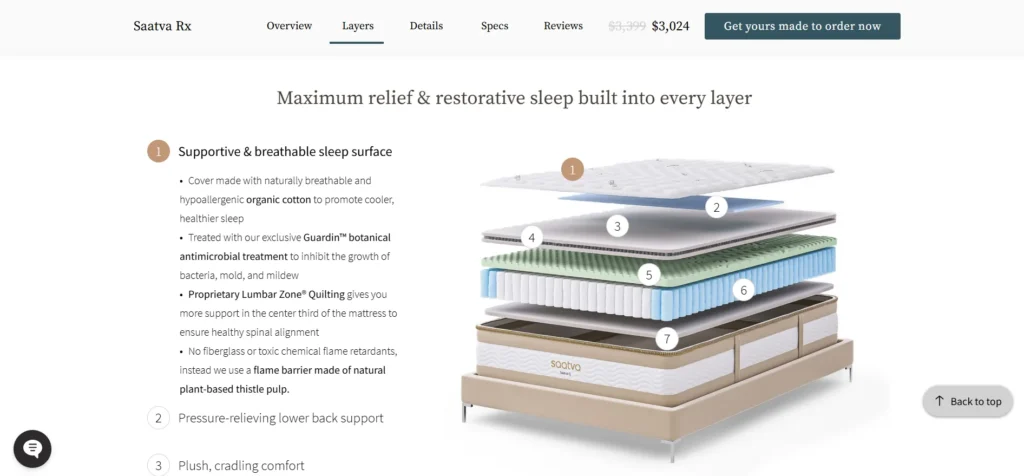Click layer marker 5 on green foam
Image resolution: width=1024 pixels, height=476 pixels.
point(648,275)
